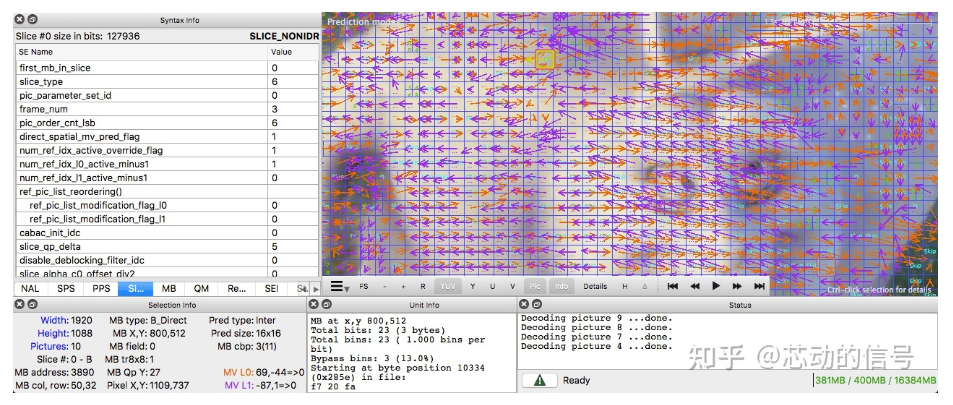Click the Details button
This screenshot has width=953, height=405.
pos(595,286)
